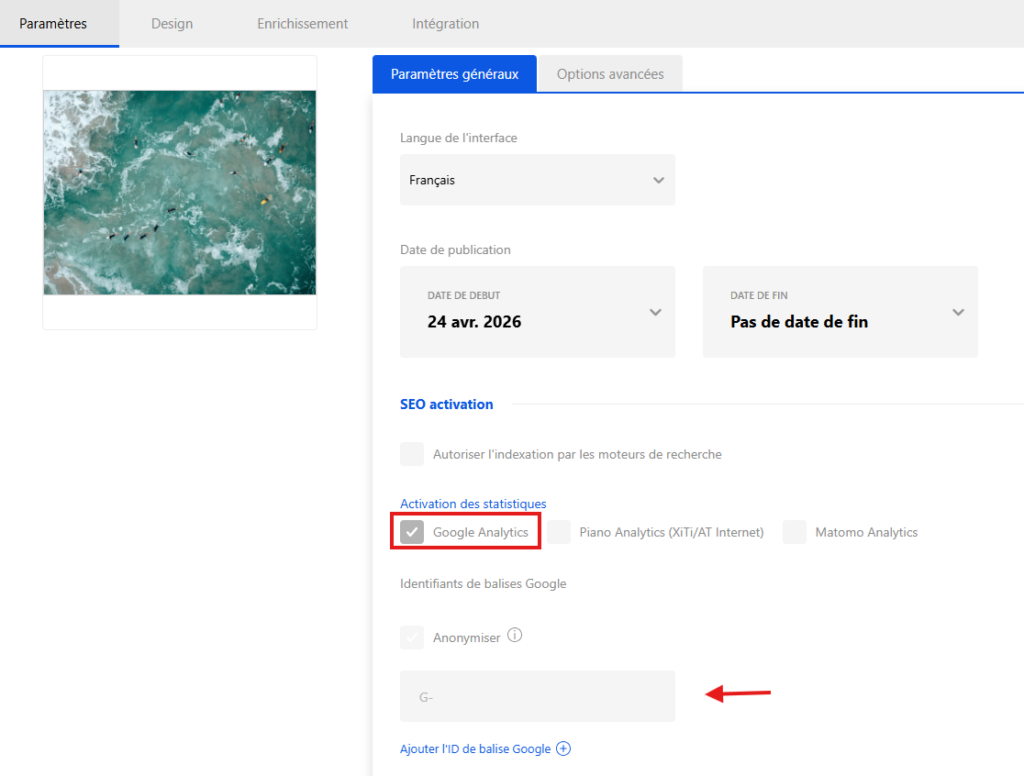Switch to Options avancées tab
The width and height of the screenshot is (1024, 776).
pos(610,74)
